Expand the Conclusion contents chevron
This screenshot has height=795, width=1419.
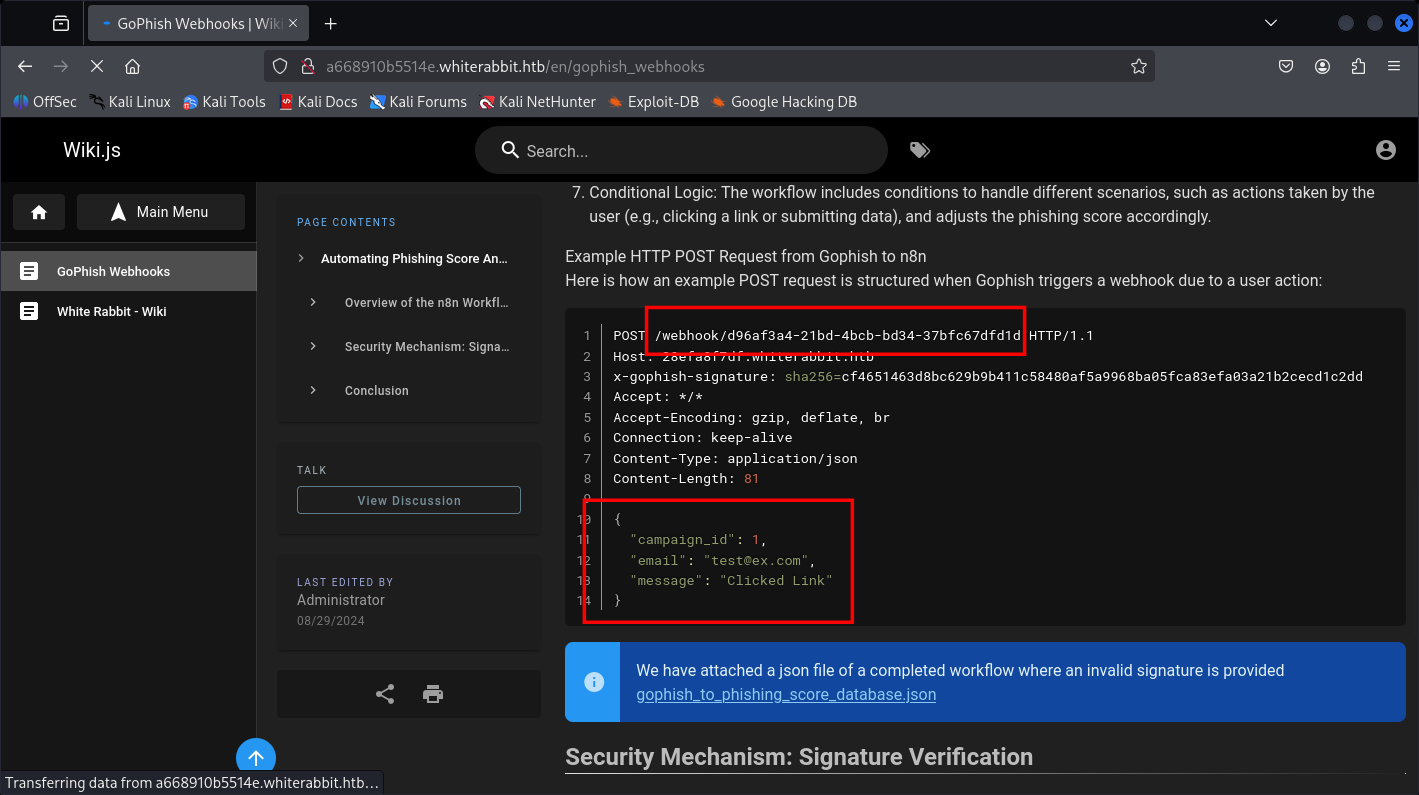click(313, 390)
